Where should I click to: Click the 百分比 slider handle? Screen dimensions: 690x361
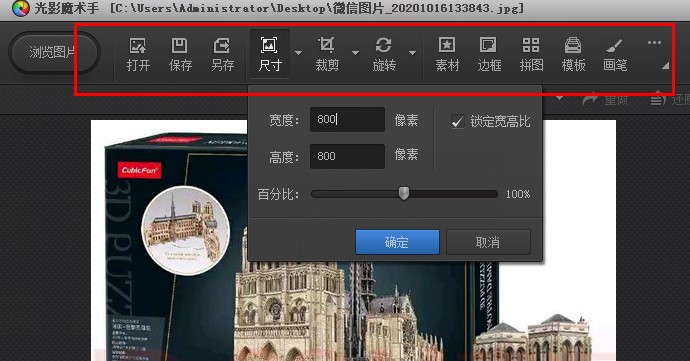pos(404,193)
